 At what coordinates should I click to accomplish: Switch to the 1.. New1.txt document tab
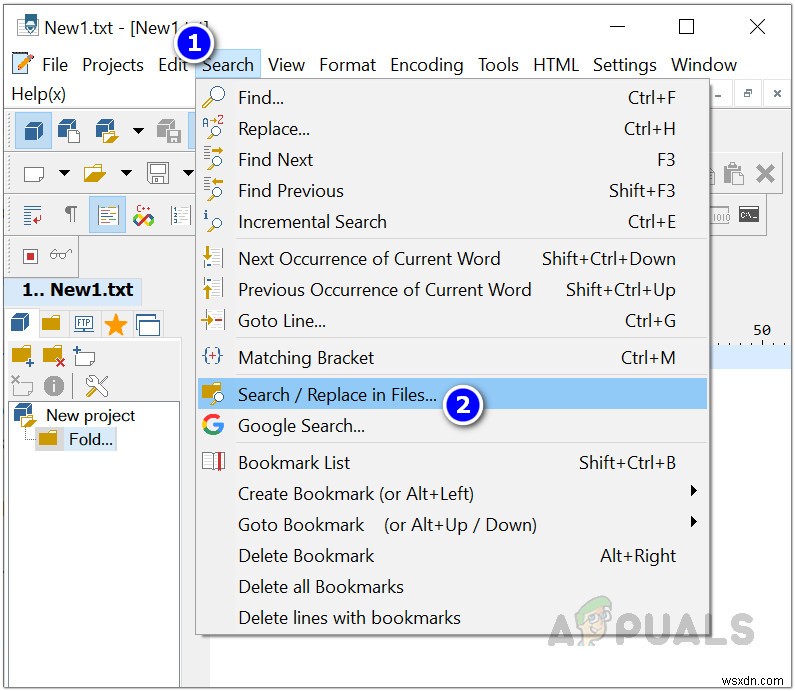point(74,290)
